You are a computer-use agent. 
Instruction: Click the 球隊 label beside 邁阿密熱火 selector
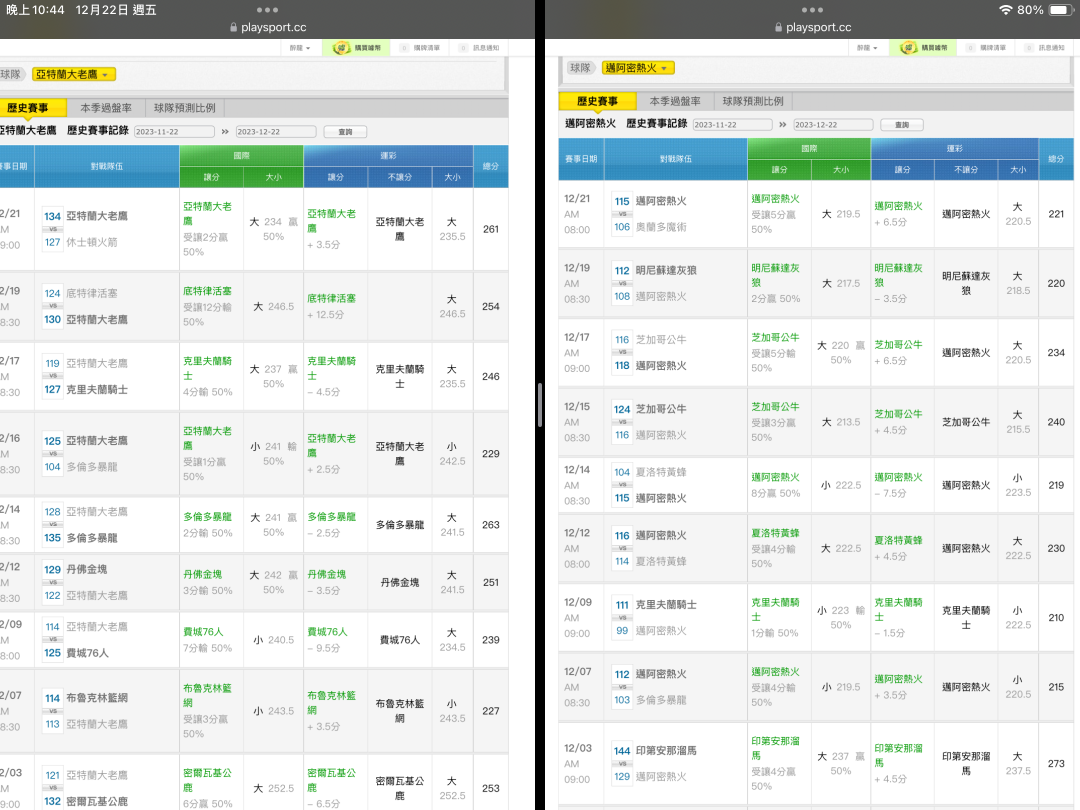581,68
